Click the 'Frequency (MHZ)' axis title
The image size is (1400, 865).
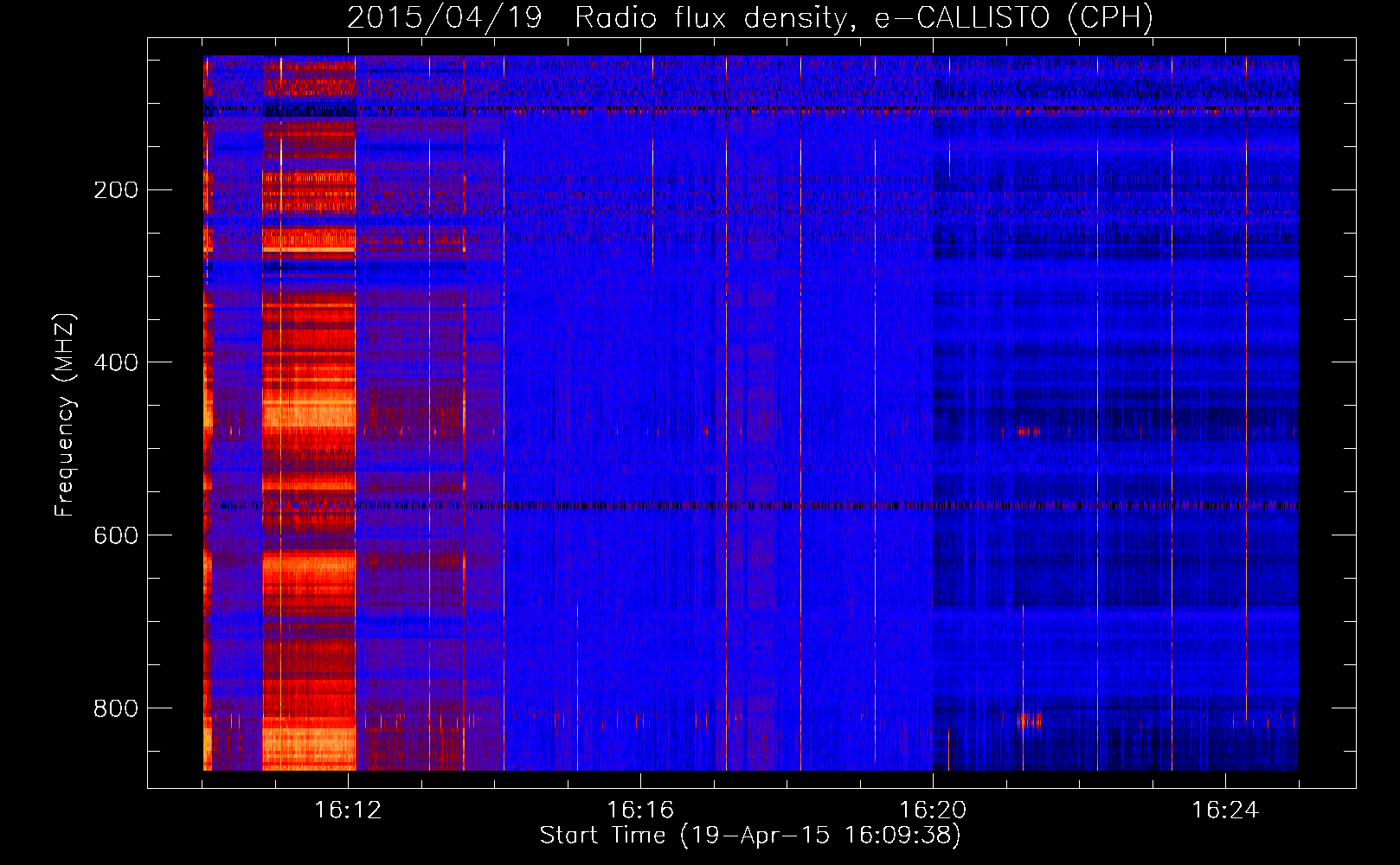click(66, 414)
